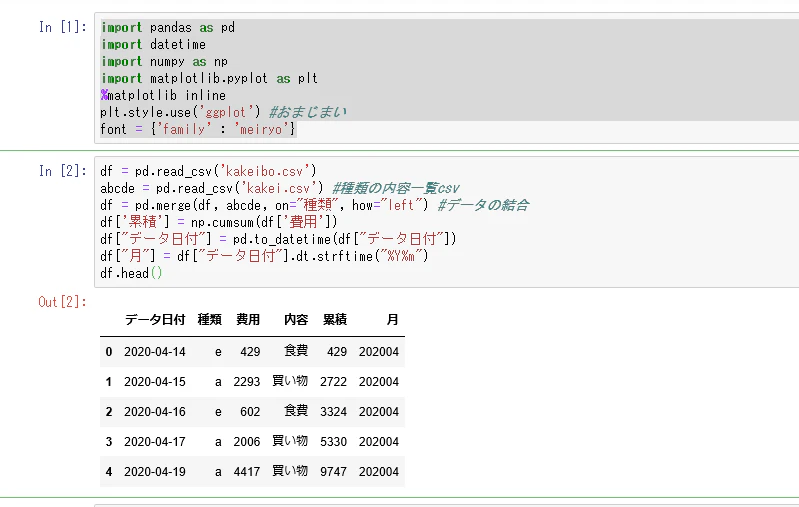The height and width of the screenshot is (507, 799).
Task: Click the 'import pandas as pd' code line
Action: click(x=168, y=28)
